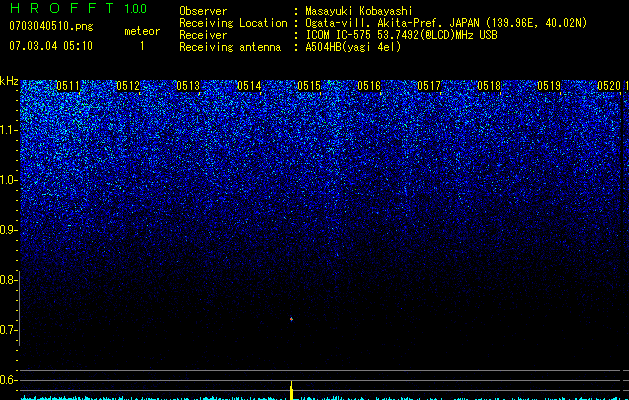Click the 1.0 kHz axis tick label
Screen dimensions: 629x400
click(8, 180)
